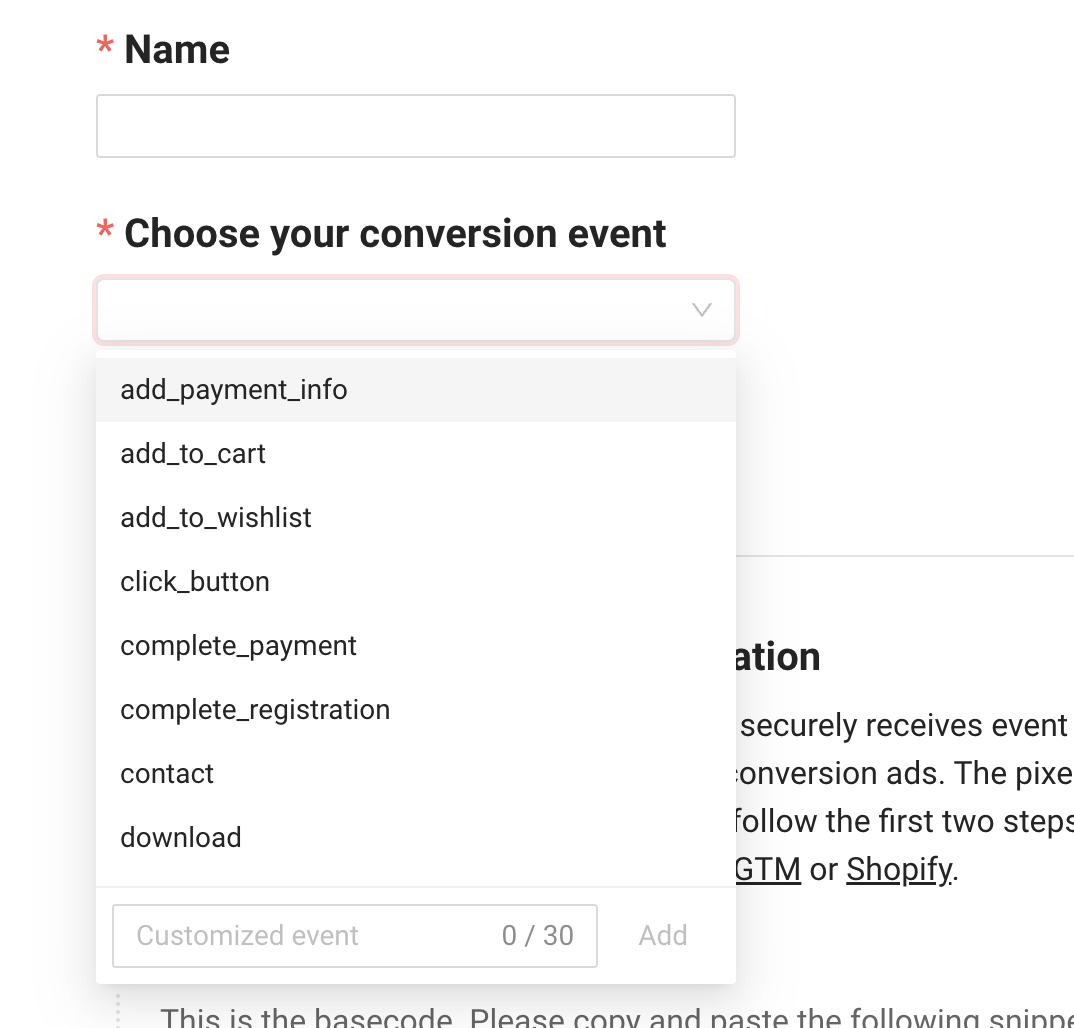Click the Name field label

click(x=177, y=49)
